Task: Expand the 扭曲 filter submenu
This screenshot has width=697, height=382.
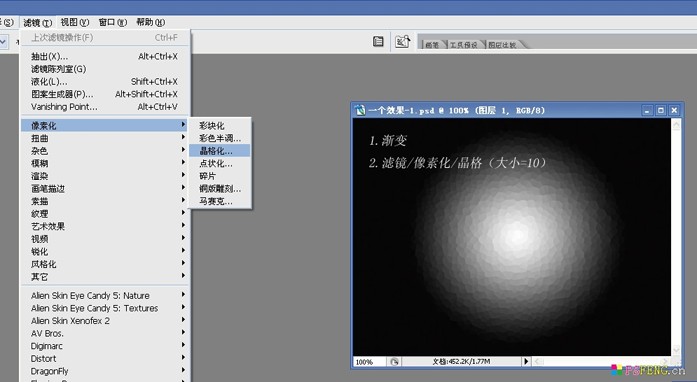Action: [106, 138]
